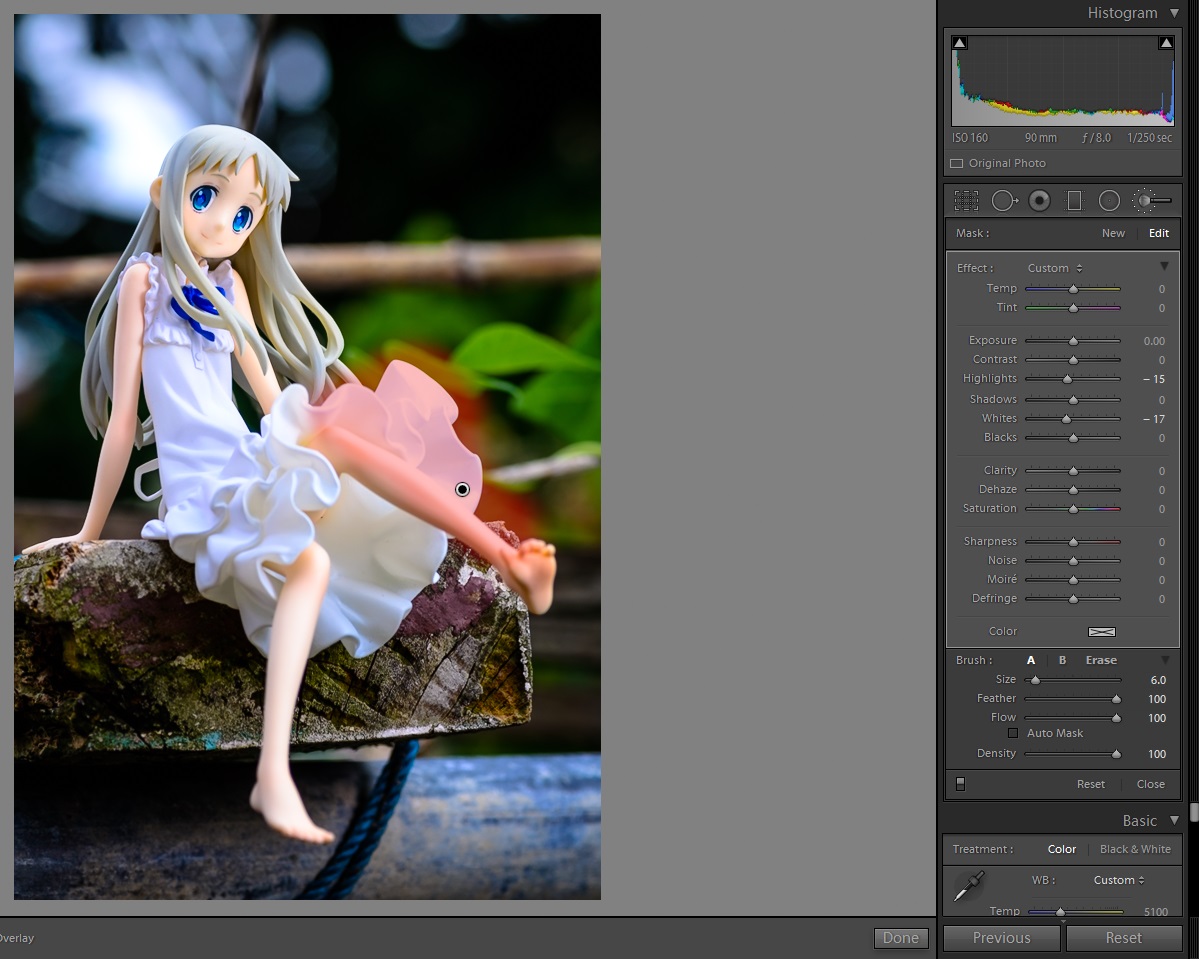
Task: Click the histogram graph
Action: click(1063, 81)
